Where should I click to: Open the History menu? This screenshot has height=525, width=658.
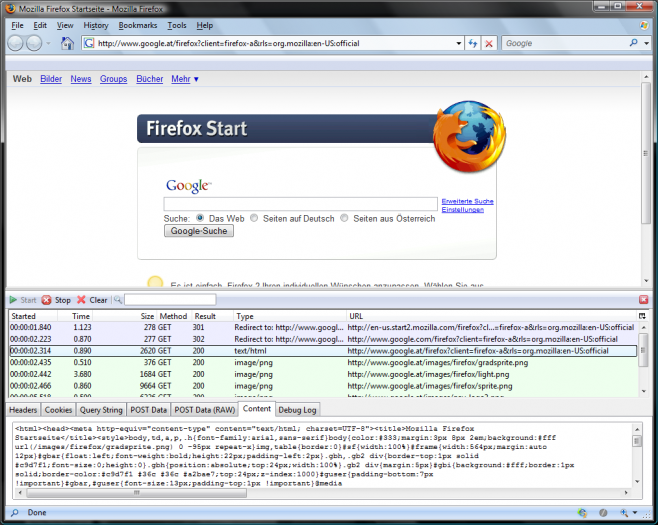pyautogui.click(x=96, y=25)
